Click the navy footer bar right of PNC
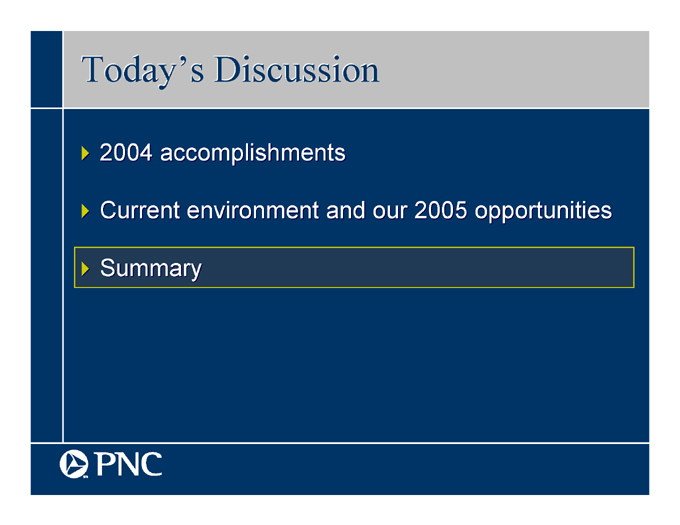Image resolution: width=680 pixels, height=525 pixels. [x=405, y=470]
